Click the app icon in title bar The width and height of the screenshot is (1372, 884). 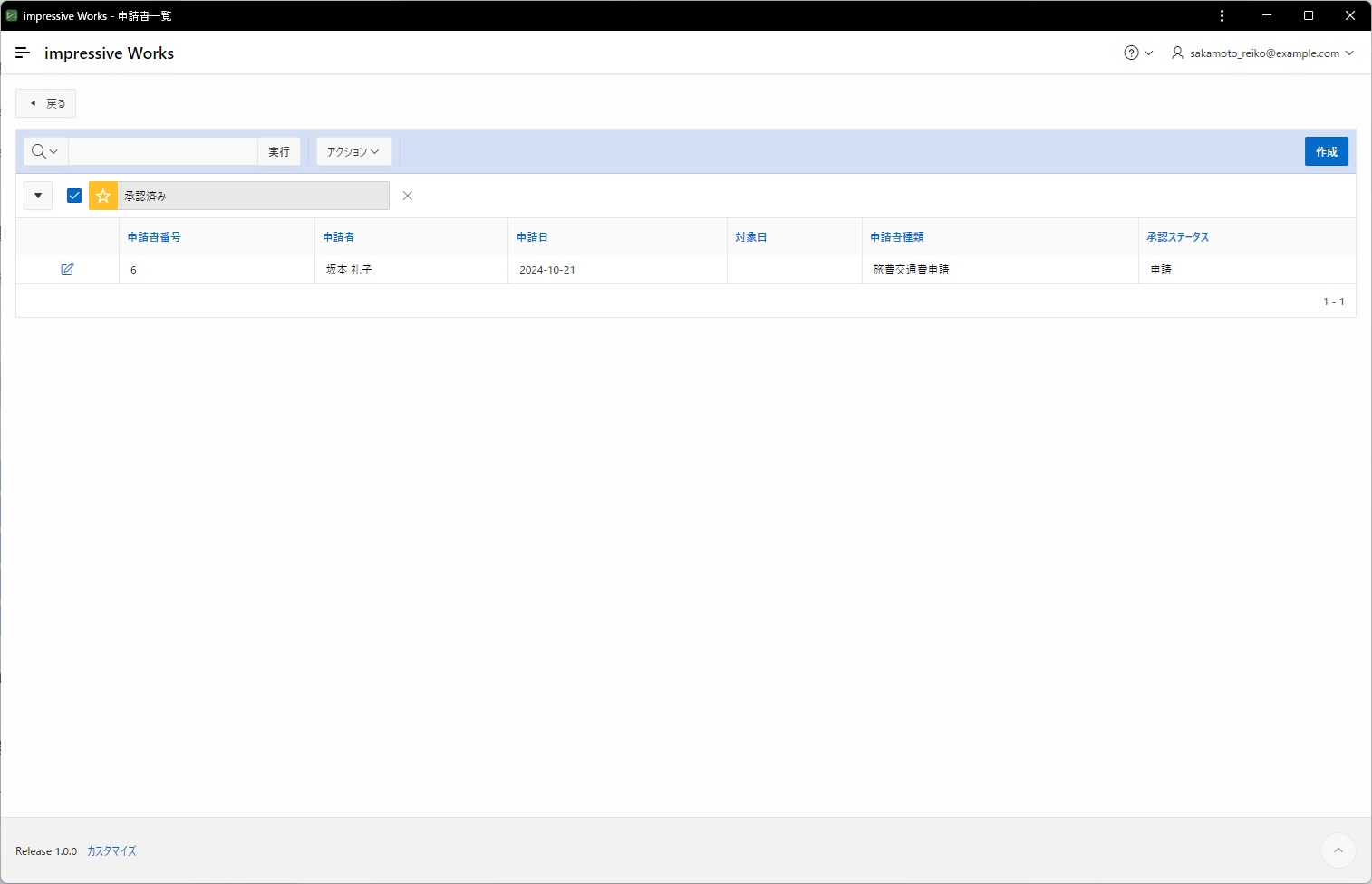coord(11,15)
